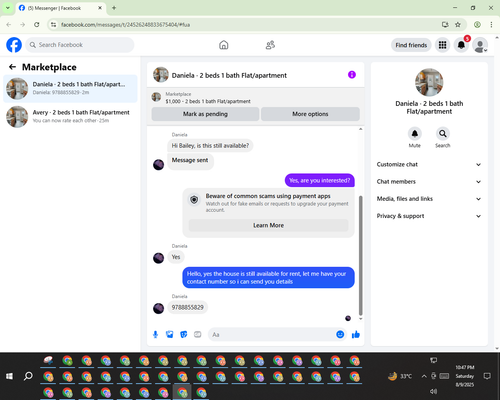Viewport: 500px width, 400px height.
Task: Search in conversation magnifier icon
Action: pyautogui.click(x=443, y=134)
